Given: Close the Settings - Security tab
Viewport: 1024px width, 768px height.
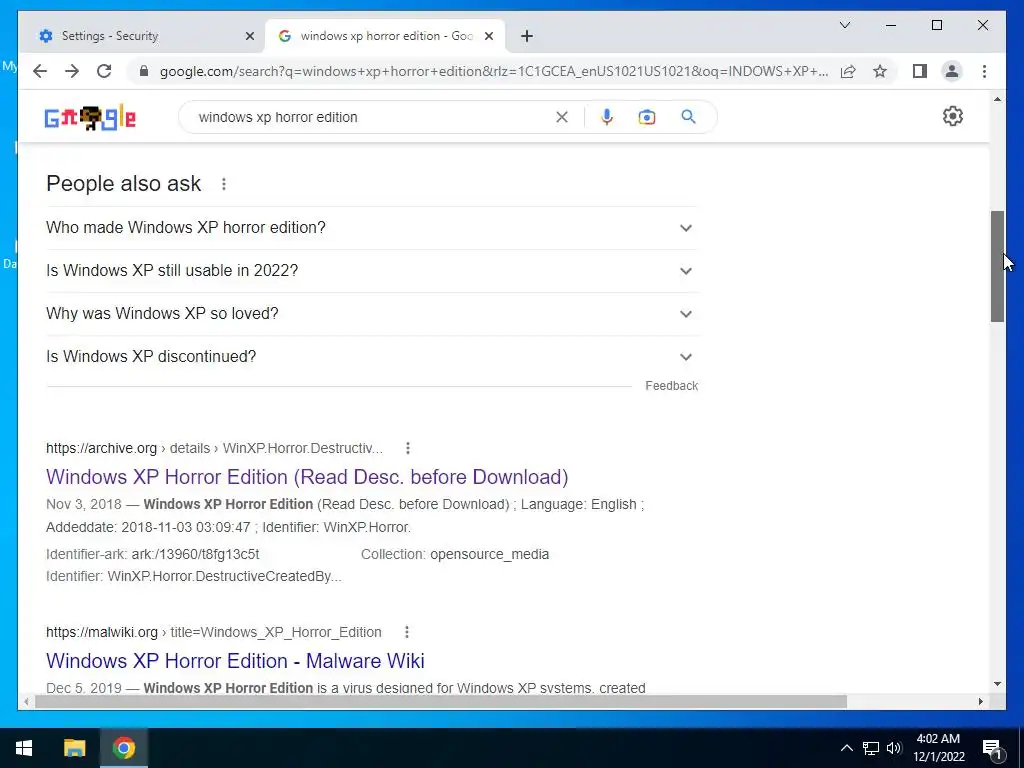Looking at the screenshot, I should click(x=249, y=36).
